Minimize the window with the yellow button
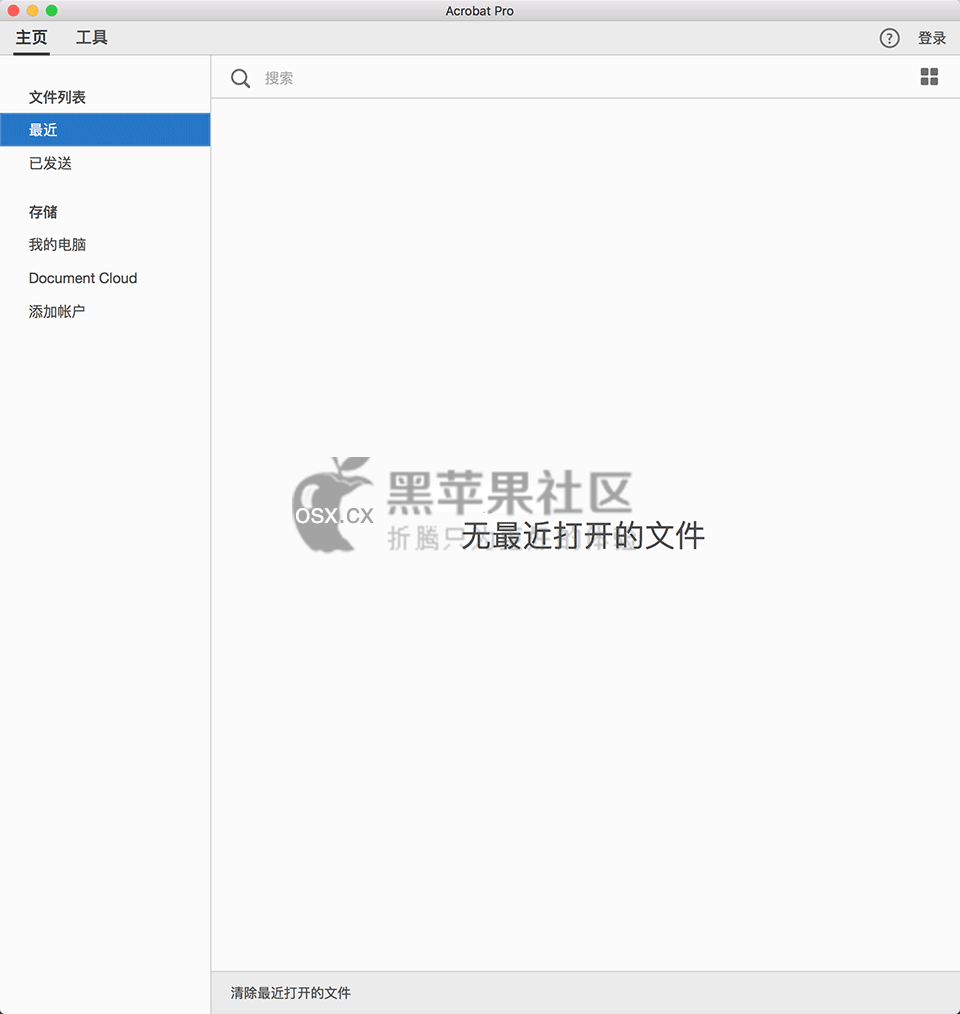The height and width of the screenshot is (1014, 960). pyautogui.click(x=32, y=10)
